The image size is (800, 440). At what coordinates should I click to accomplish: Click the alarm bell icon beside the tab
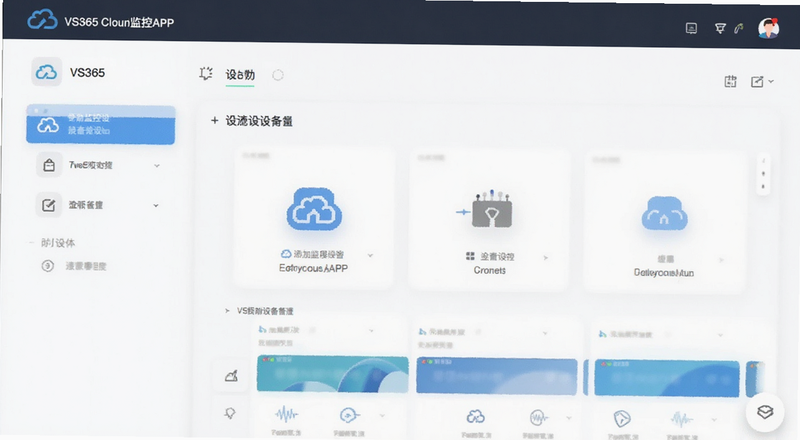click(206, 74)
